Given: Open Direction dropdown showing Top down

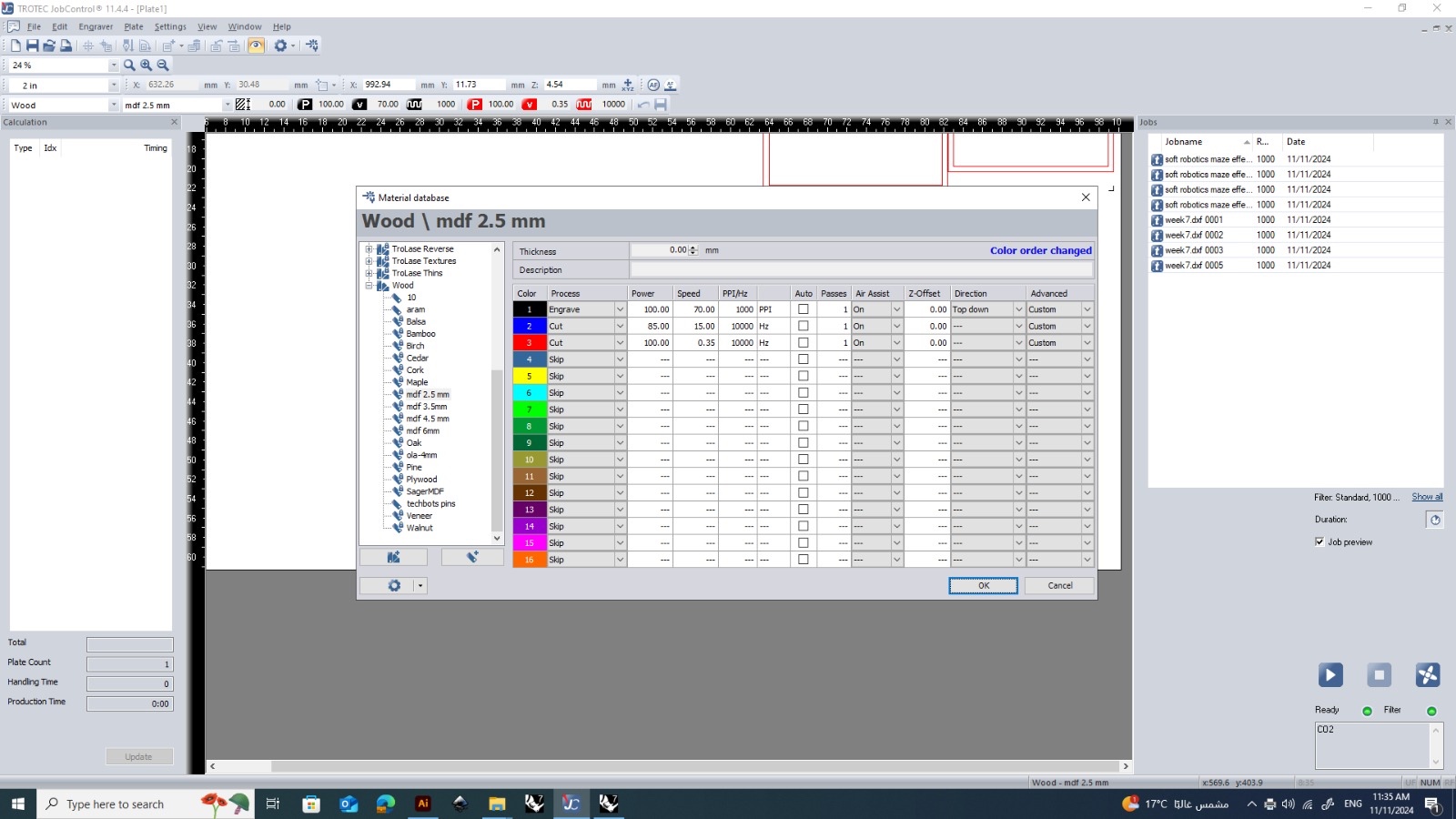Looking at the screenshot, I should [1018, 309].
